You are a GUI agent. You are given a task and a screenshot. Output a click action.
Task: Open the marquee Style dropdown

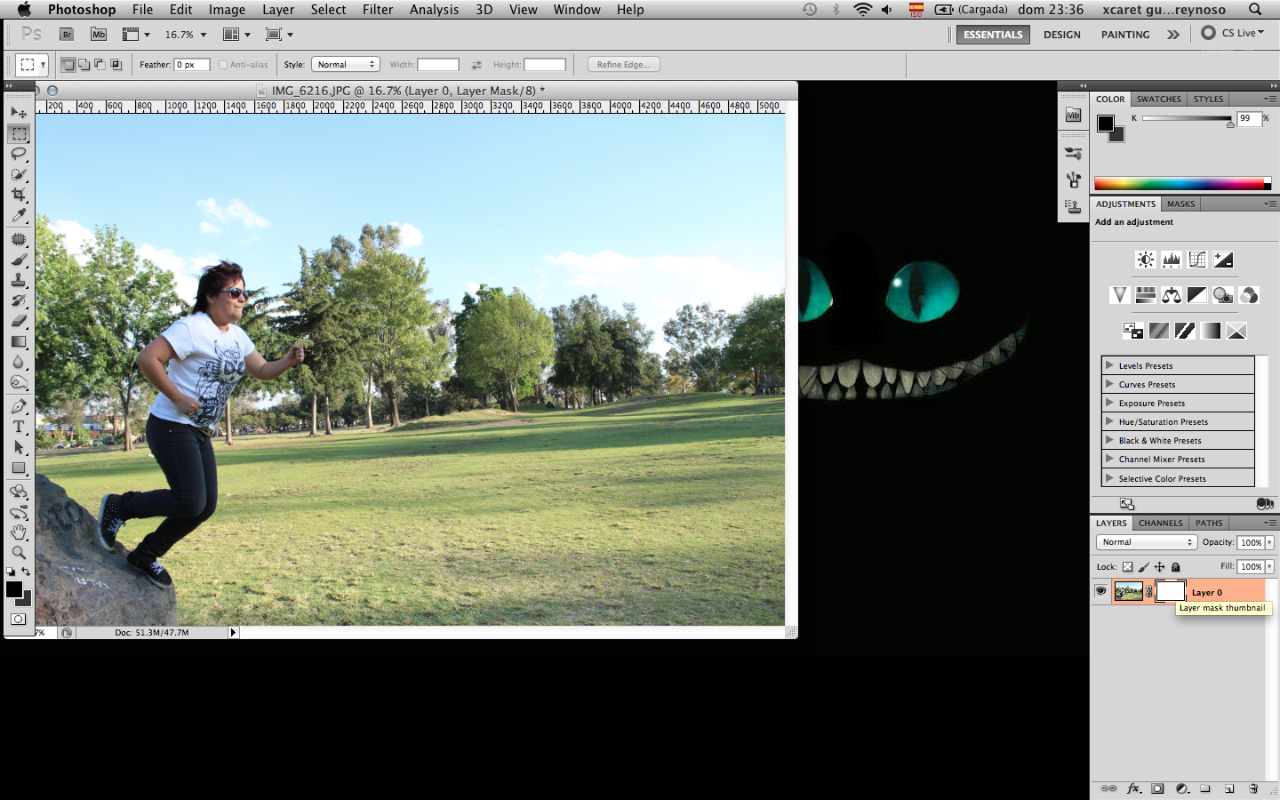(345, 64)
